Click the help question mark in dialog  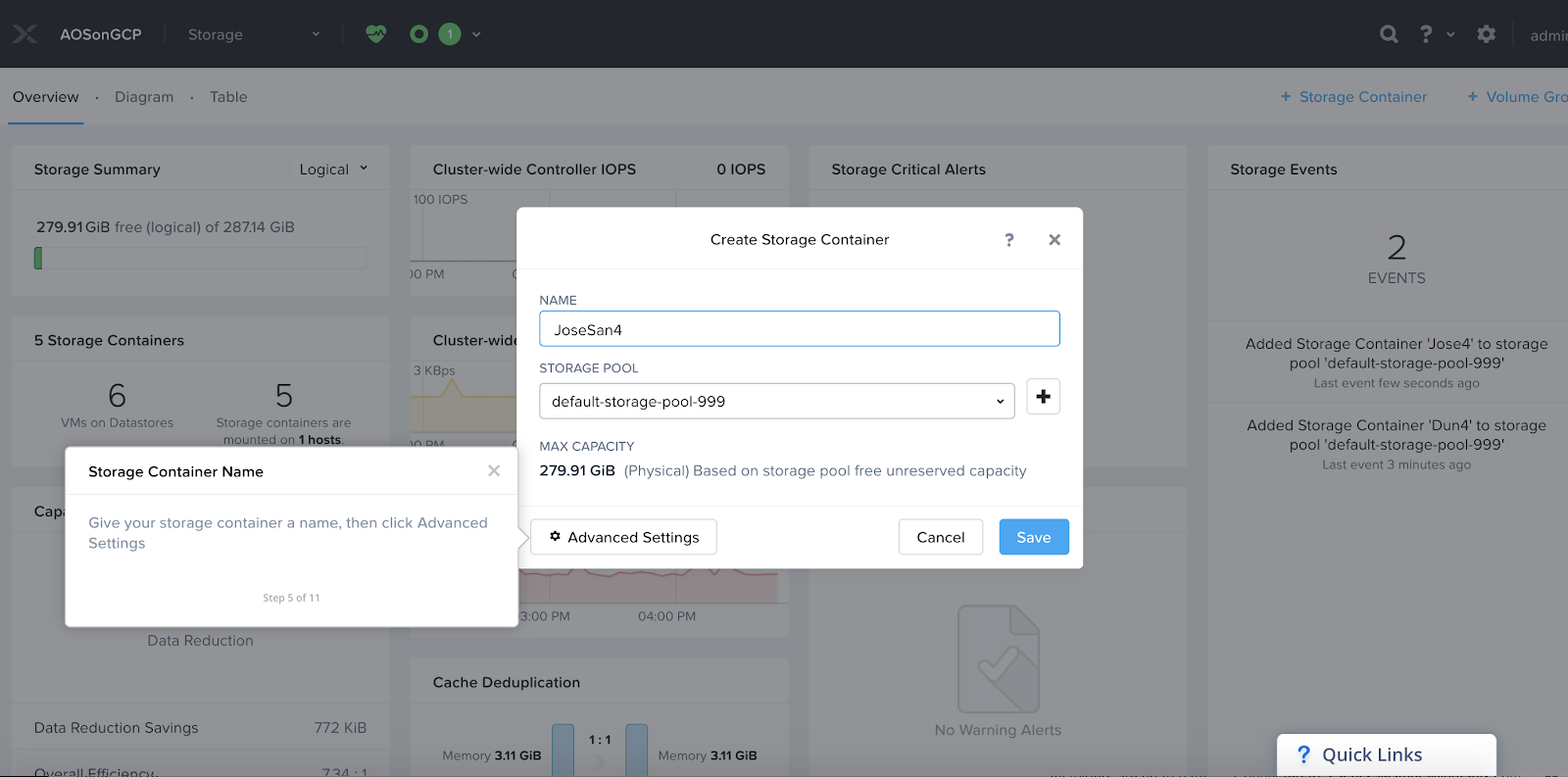point(1009,240)
